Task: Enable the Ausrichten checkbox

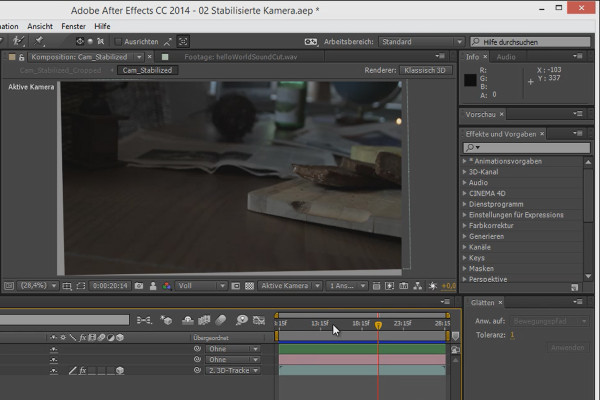Action: point(118,41)
